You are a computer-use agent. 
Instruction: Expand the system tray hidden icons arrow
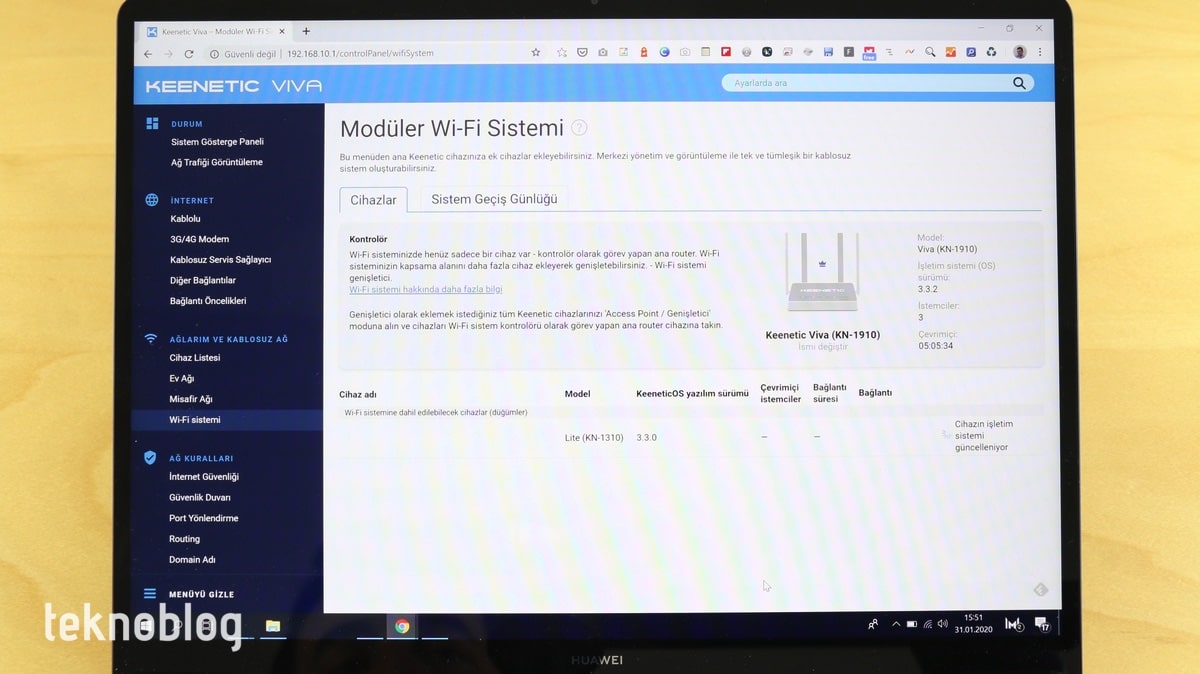pyautogui.click(x=895, y=624)
